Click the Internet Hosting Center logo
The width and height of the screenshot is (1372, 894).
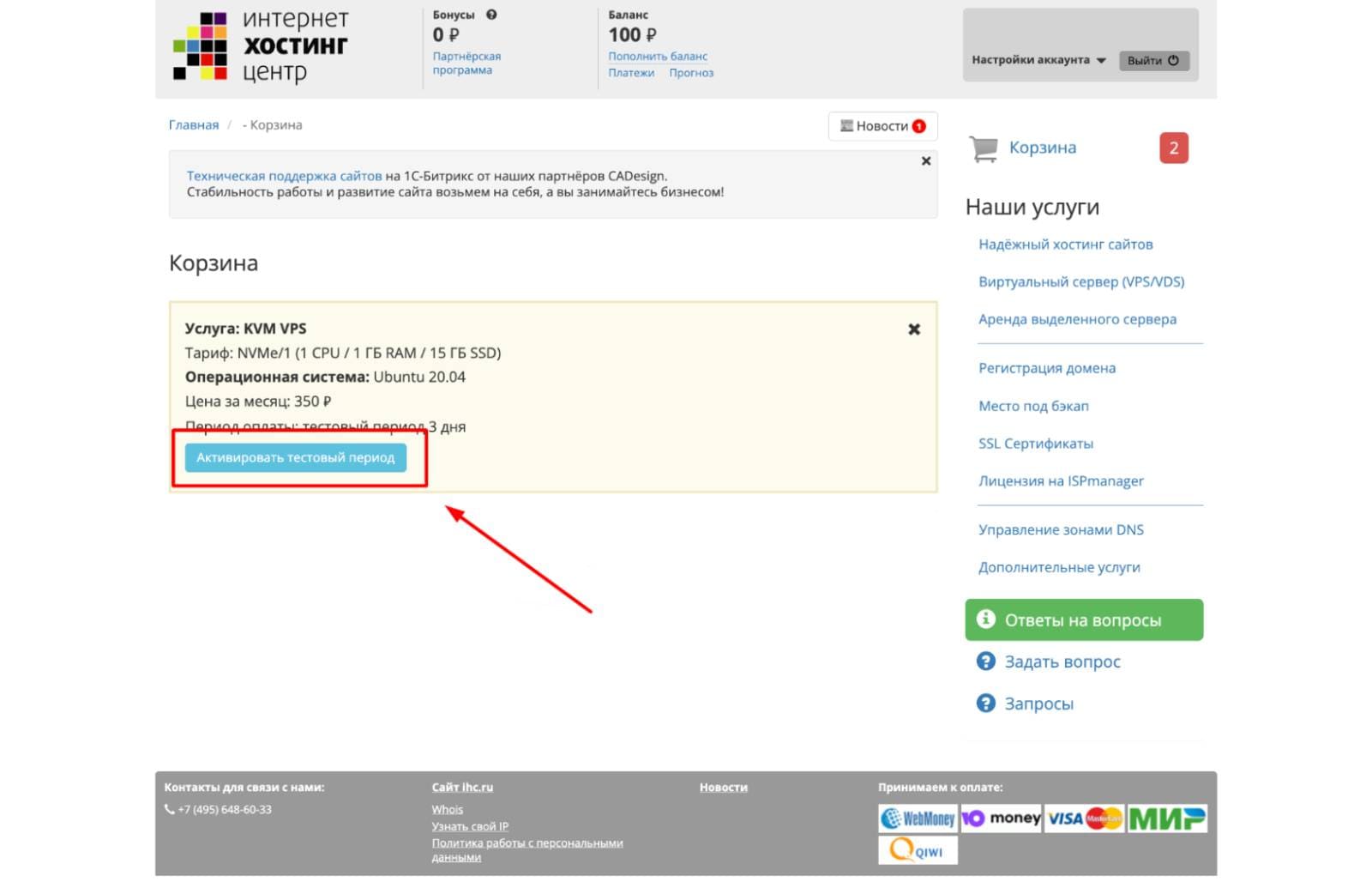(x=262, y=46)
